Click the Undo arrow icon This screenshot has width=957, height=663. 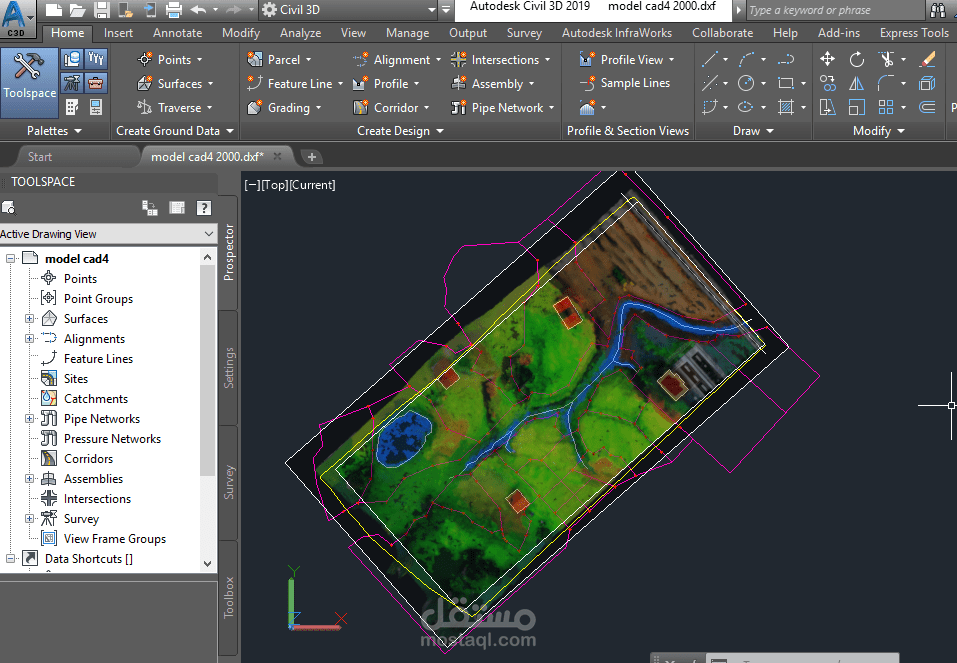point(198,10)
